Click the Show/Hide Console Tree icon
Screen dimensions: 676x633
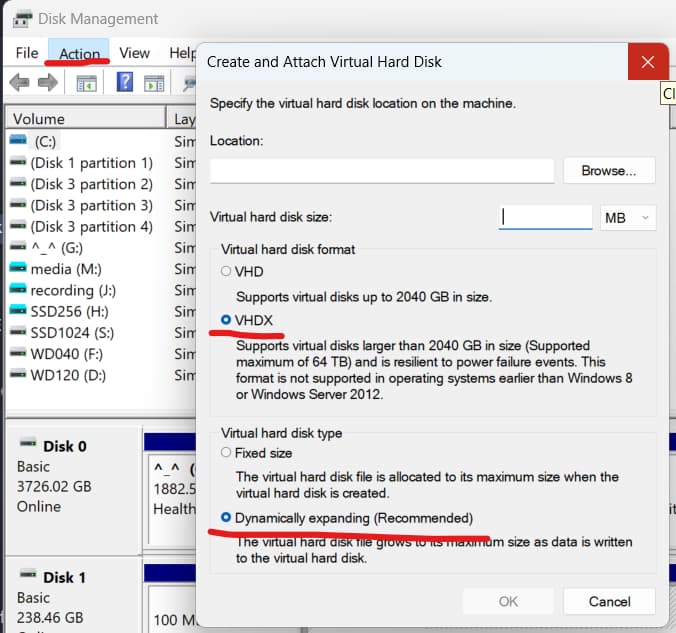pyautogui.click(x=87, y=82)
